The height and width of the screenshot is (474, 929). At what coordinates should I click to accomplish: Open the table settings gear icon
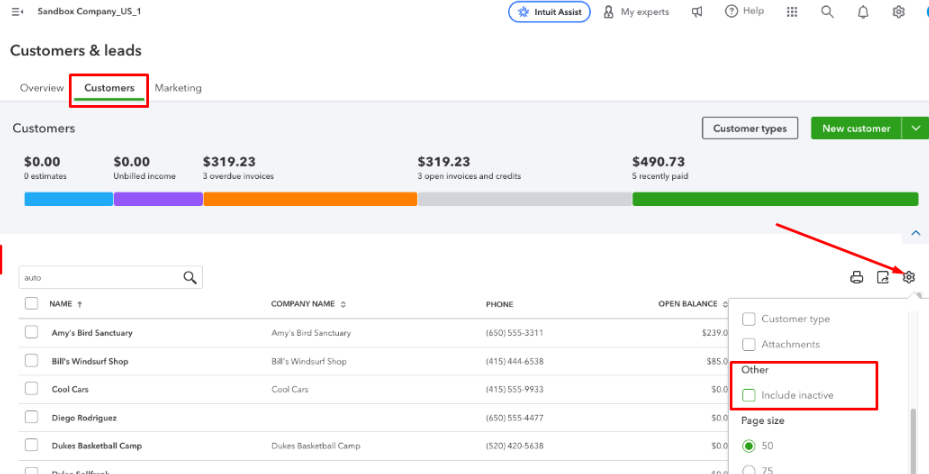(x=909, y=277)
